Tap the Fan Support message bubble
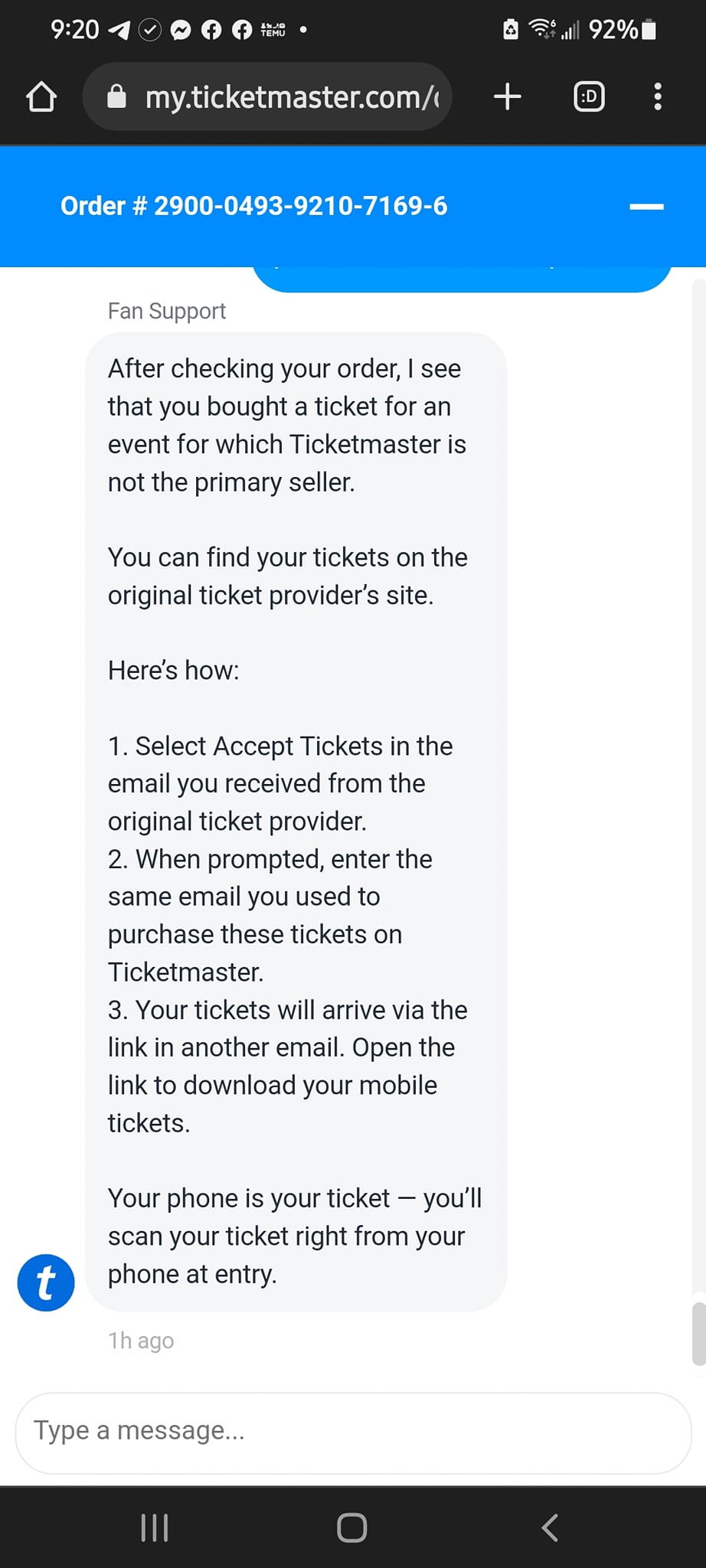 (296, 822)
